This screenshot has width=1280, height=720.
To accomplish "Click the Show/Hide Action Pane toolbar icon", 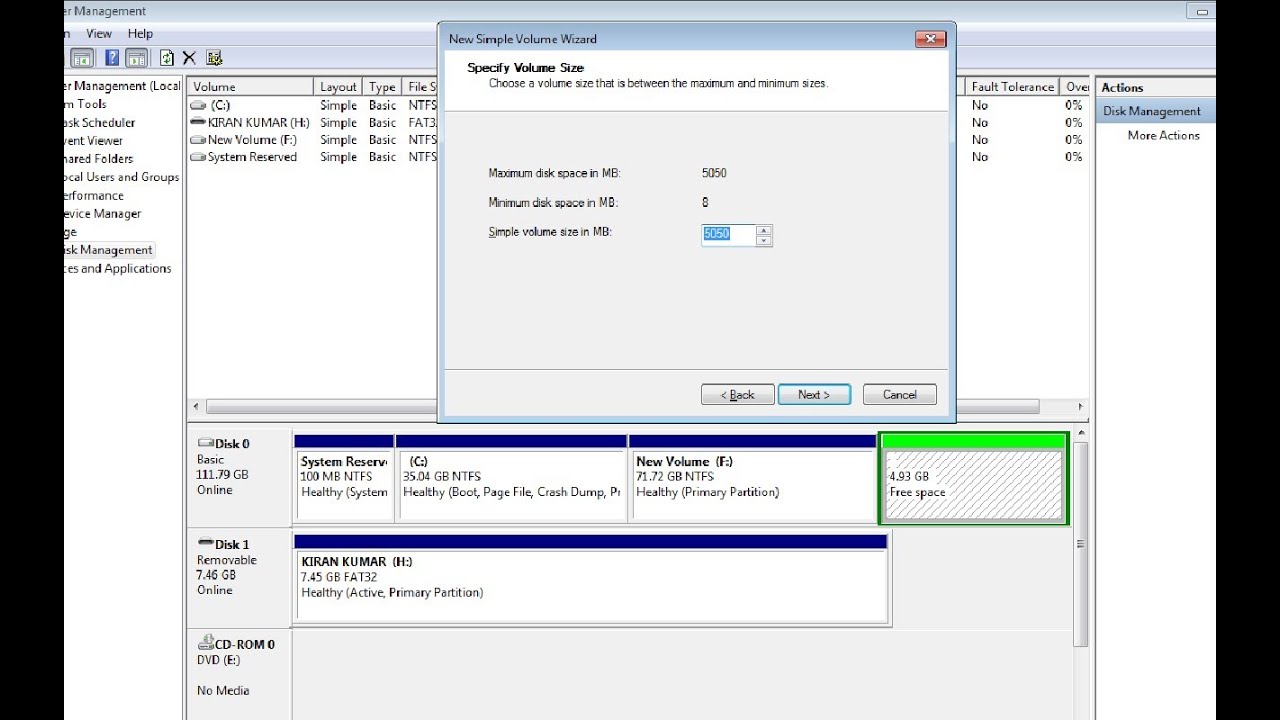I will 136,58.
